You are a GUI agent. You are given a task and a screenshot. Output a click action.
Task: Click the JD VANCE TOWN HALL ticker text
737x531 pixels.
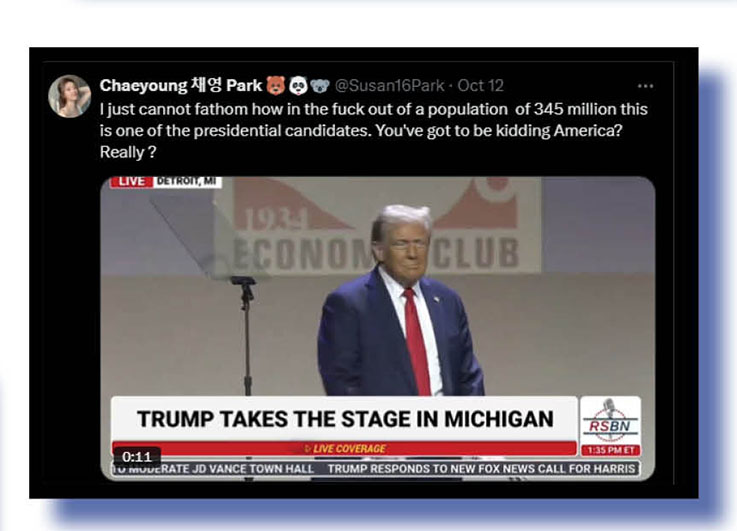[x=214, y=469]
